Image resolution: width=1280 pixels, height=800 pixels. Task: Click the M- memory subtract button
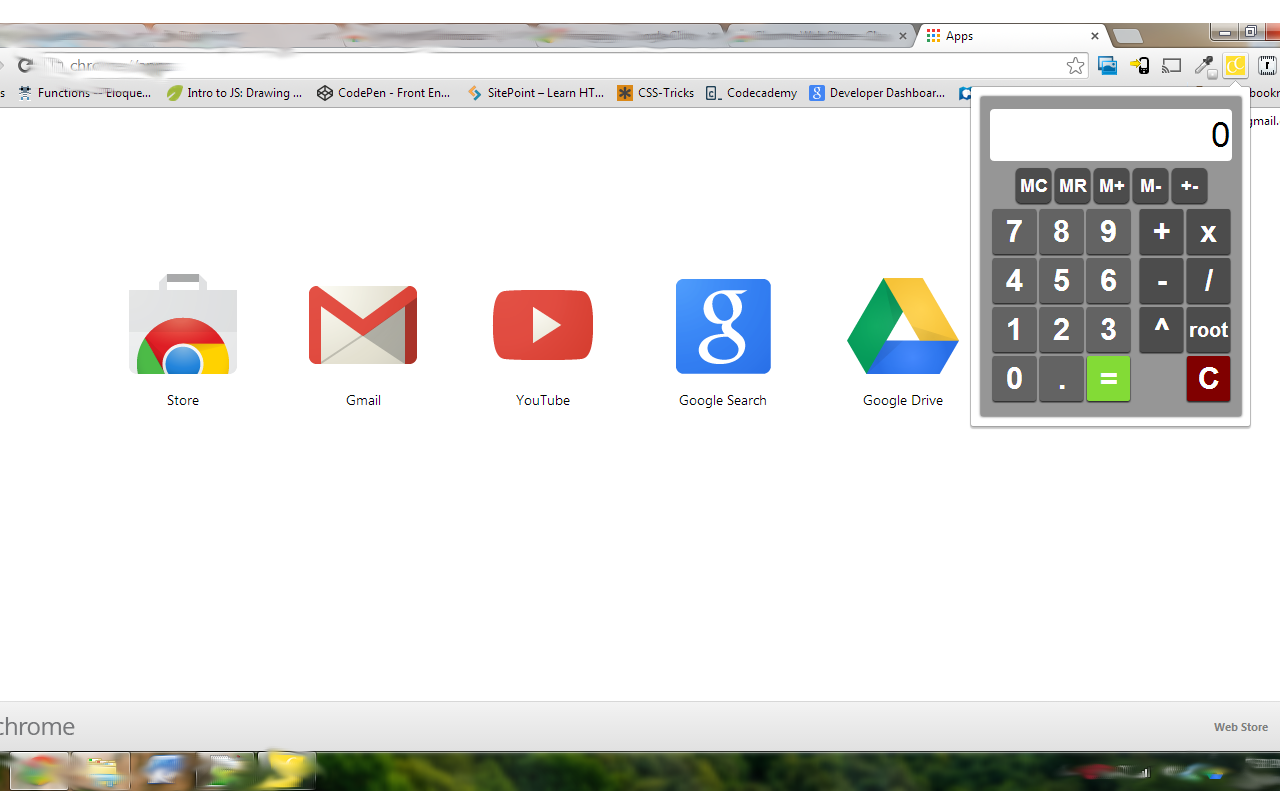(1151, 186)
